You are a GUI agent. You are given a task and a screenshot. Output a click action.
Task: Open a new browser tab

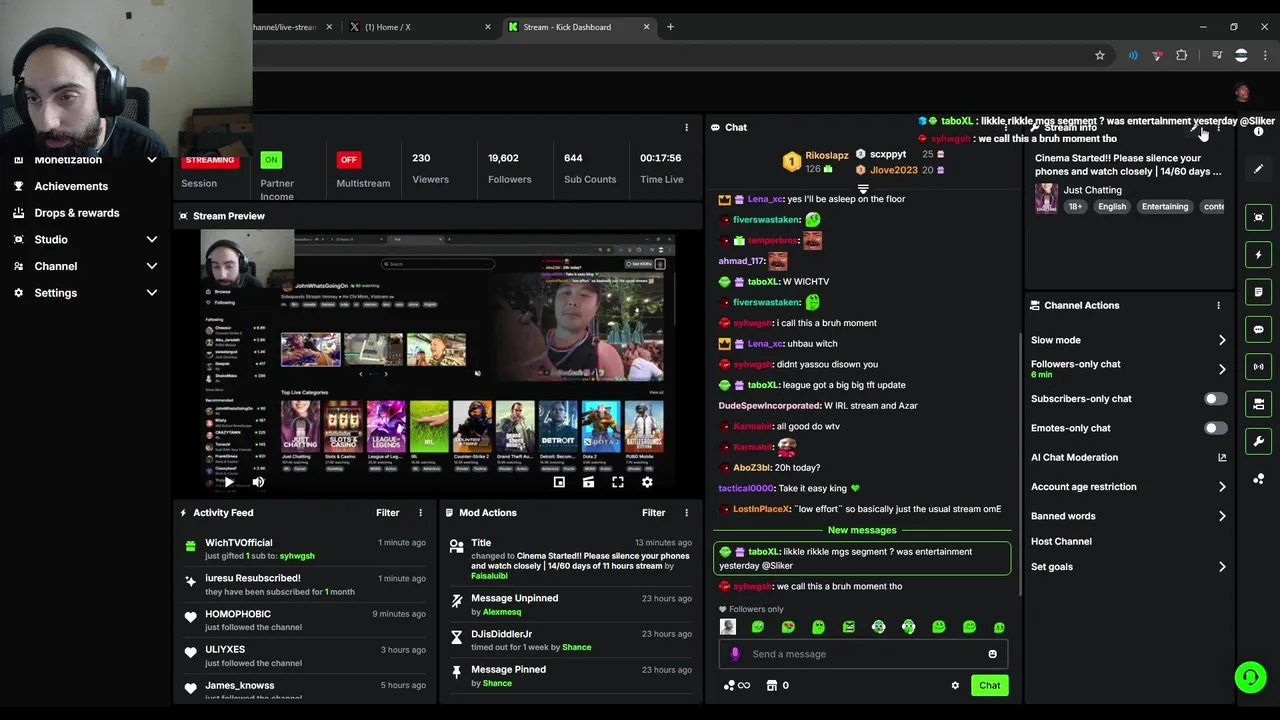pos(670,27)
